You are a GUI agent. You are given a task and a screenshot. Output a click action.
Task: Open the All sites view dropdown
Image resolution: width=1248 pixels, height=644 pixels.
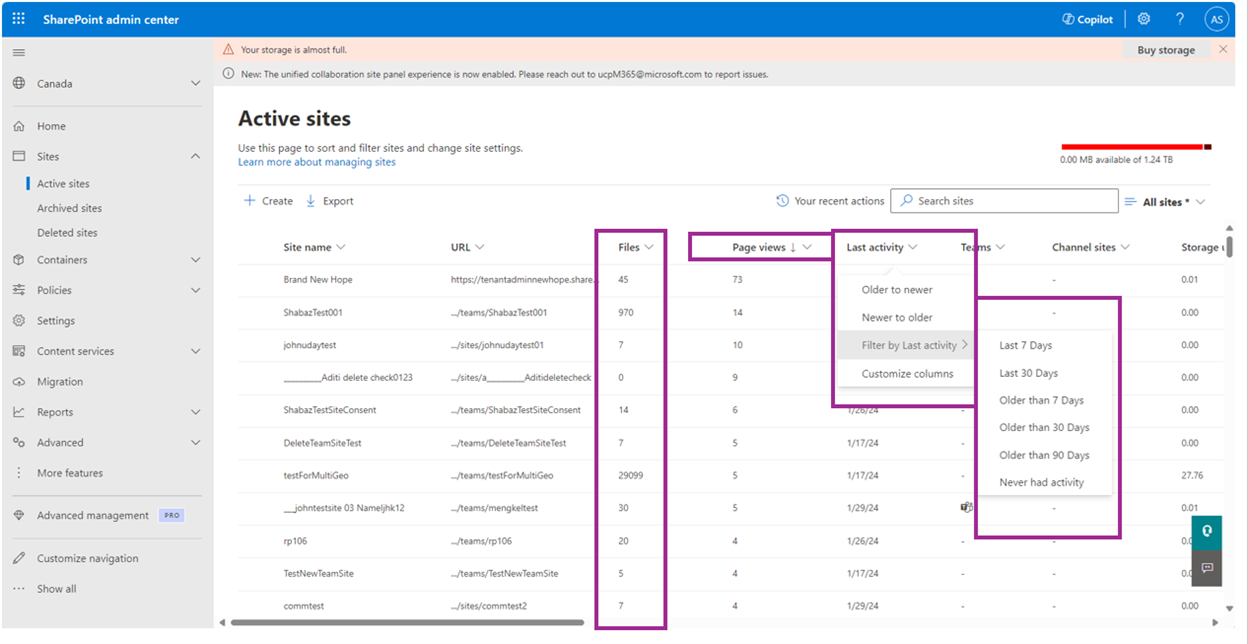pos(1165,202)
